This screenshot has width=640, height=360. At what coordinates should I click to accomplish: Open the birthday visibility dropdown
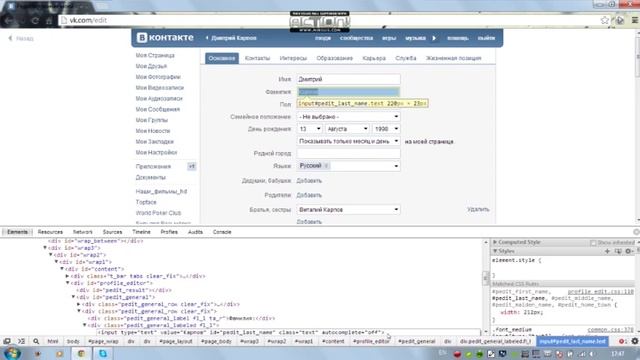(348, 141)
